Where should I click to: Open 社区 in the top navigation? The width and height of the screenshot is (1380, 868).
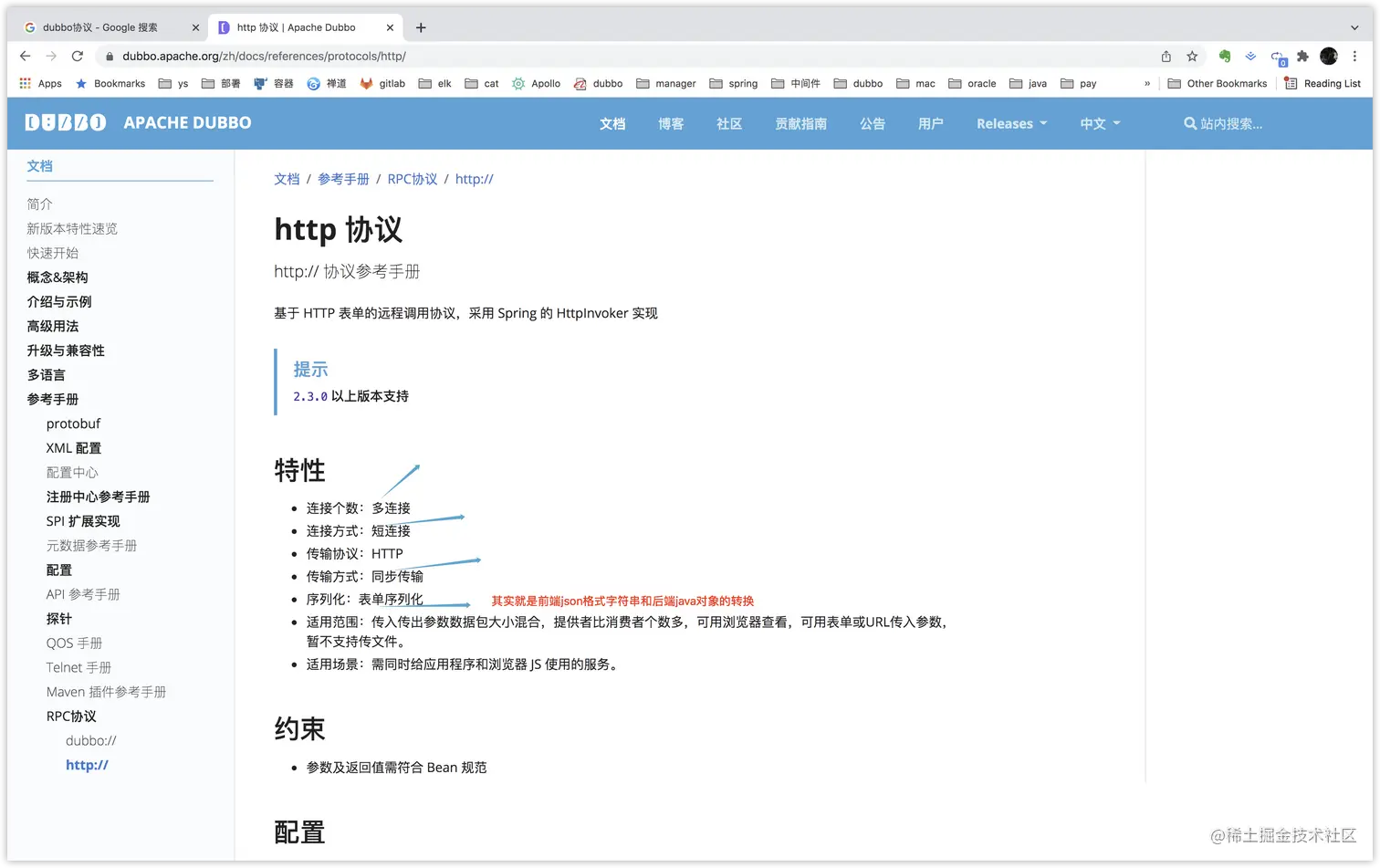click(x=729, y=123)
